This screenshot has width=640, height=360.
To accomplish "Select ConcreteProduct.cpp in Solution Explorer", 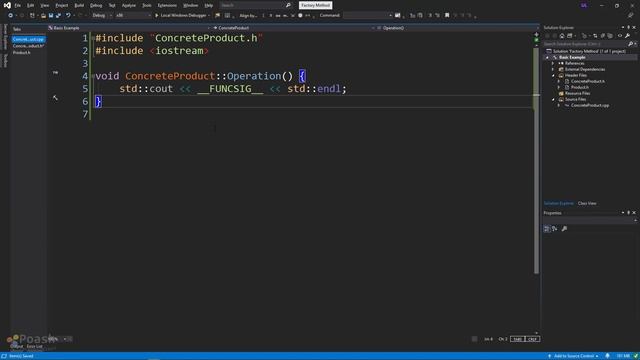I will click(x=589, y=105).
